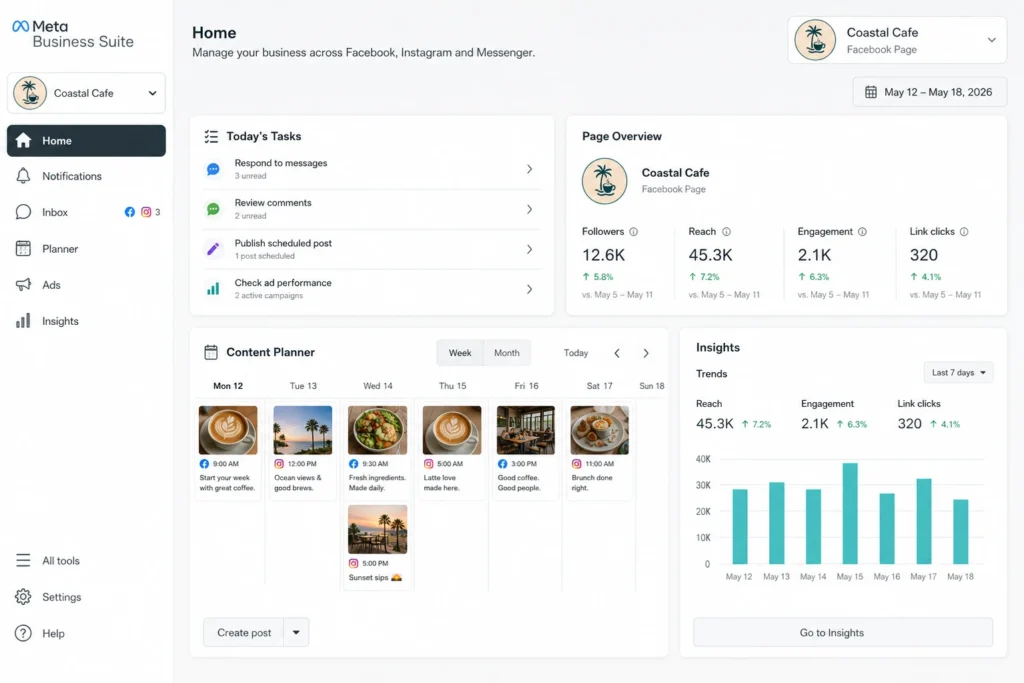Screen dimensions: 1024x683
Task: Click the Create post button
Action: point(244,632)
